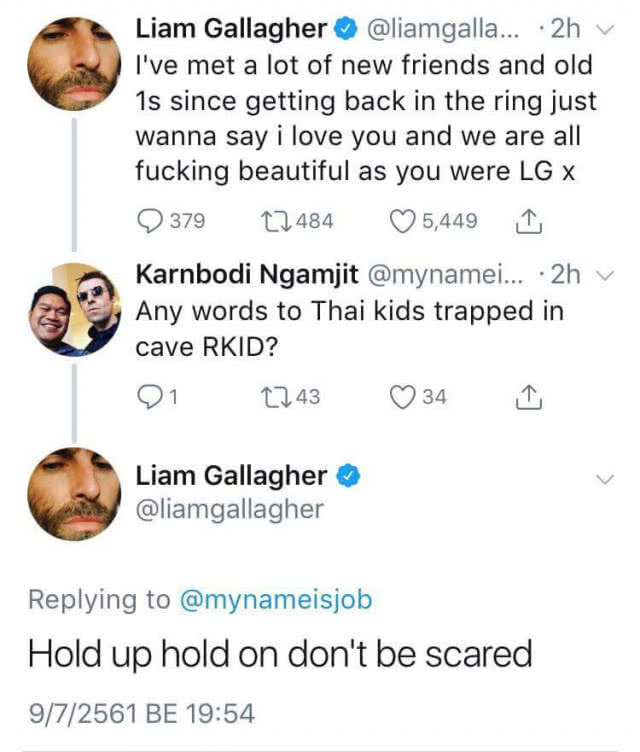Open Liam Gallagher avatar on main reply
The width and height of the screenshot is (640, 752).
[74, 494]
